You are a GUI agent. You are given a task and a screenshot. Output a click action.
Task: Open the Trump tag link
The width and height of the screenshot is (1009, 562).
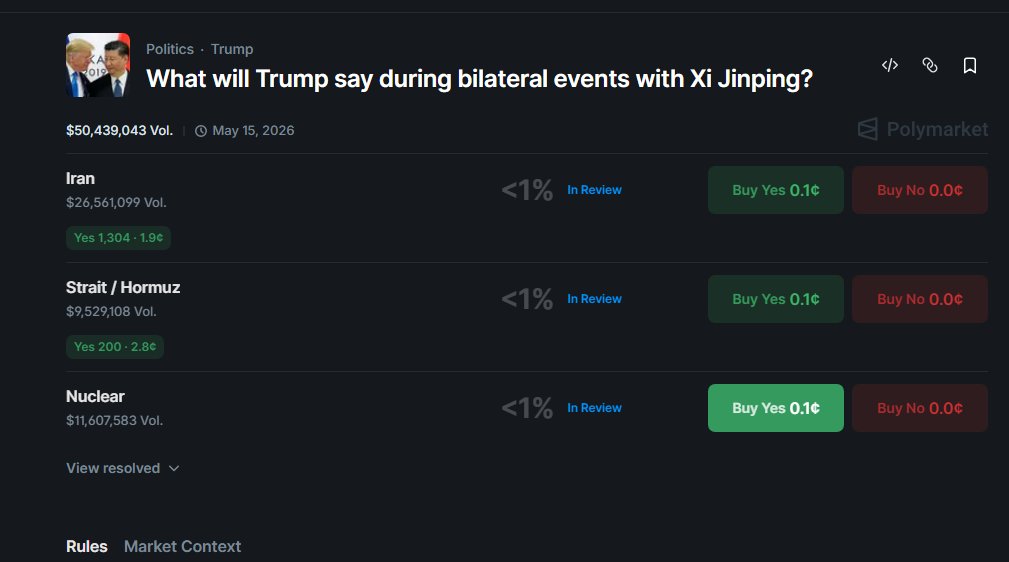coord(232,49)
